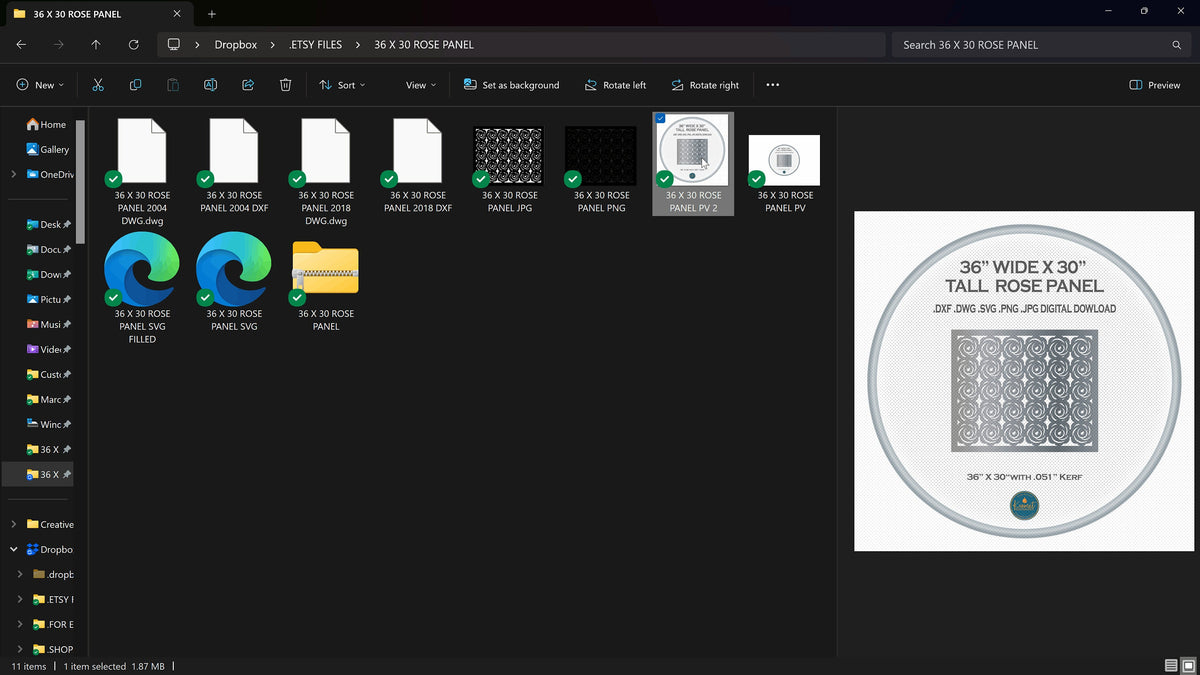Screen dimensions: 1200x675
Task: Click the navigation pane scrollbar
Action: pyautogui.click(x=80, y=180)
